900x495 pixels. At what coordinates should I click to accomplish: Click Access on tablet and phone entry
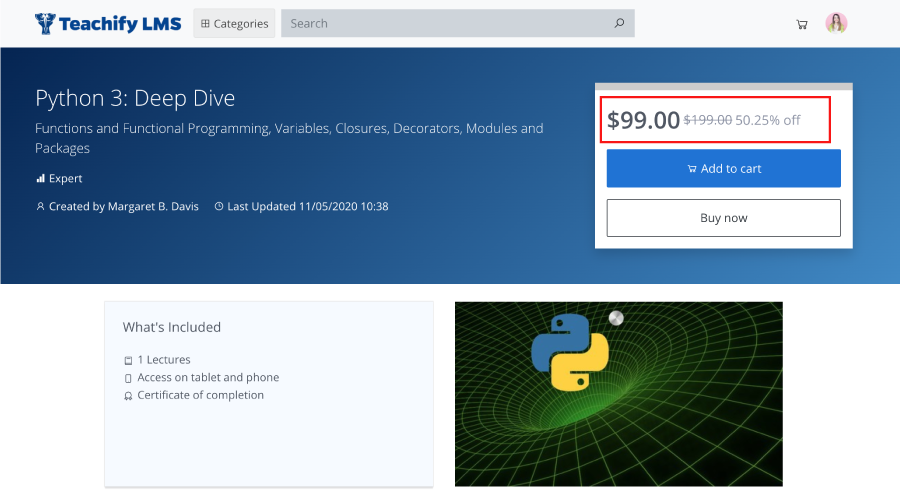click(208, 377)
